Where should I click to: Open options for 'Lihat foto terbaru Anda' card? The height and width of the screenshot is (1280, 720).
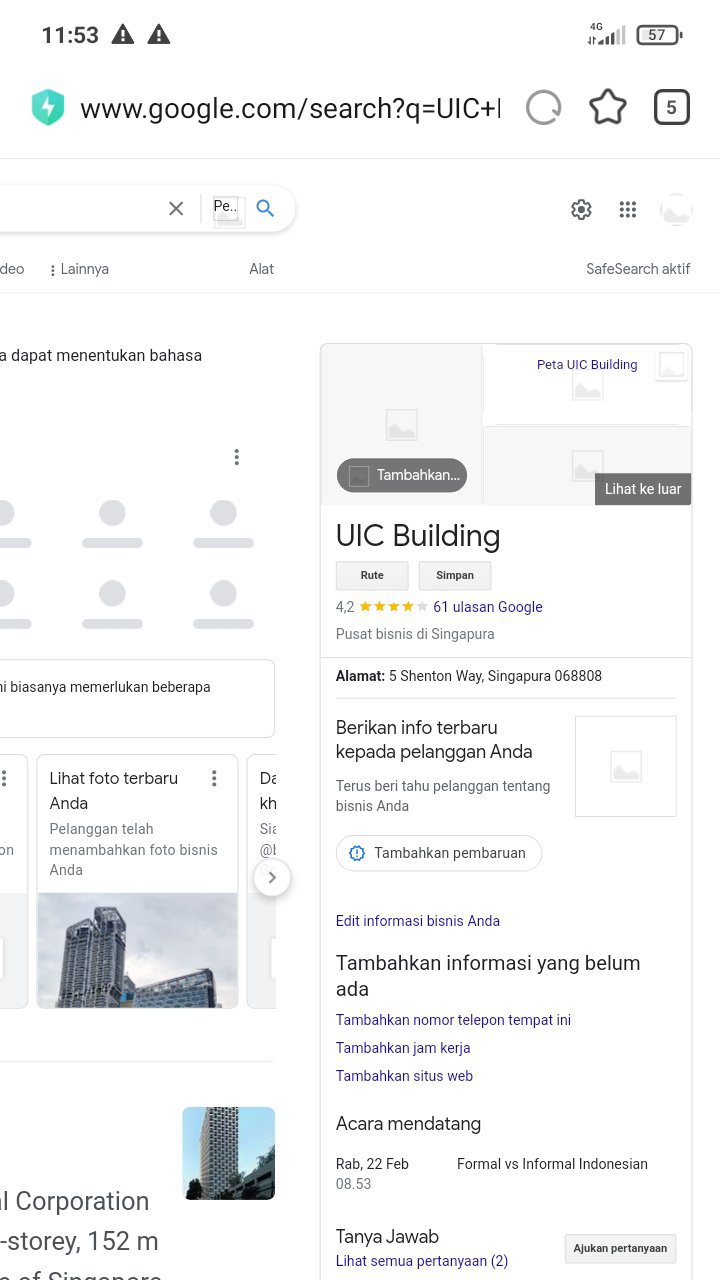click(214, 778)
